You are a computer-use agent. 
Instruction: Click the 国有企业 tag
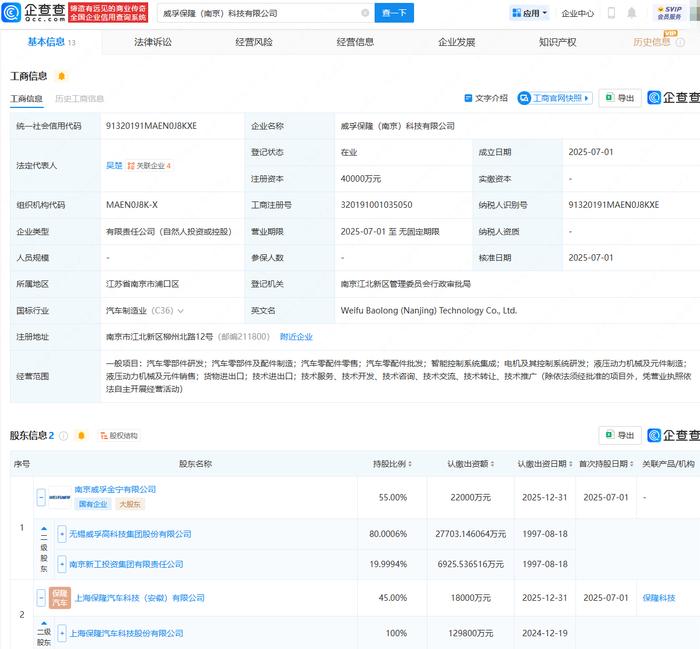click(x=93, y=504)
